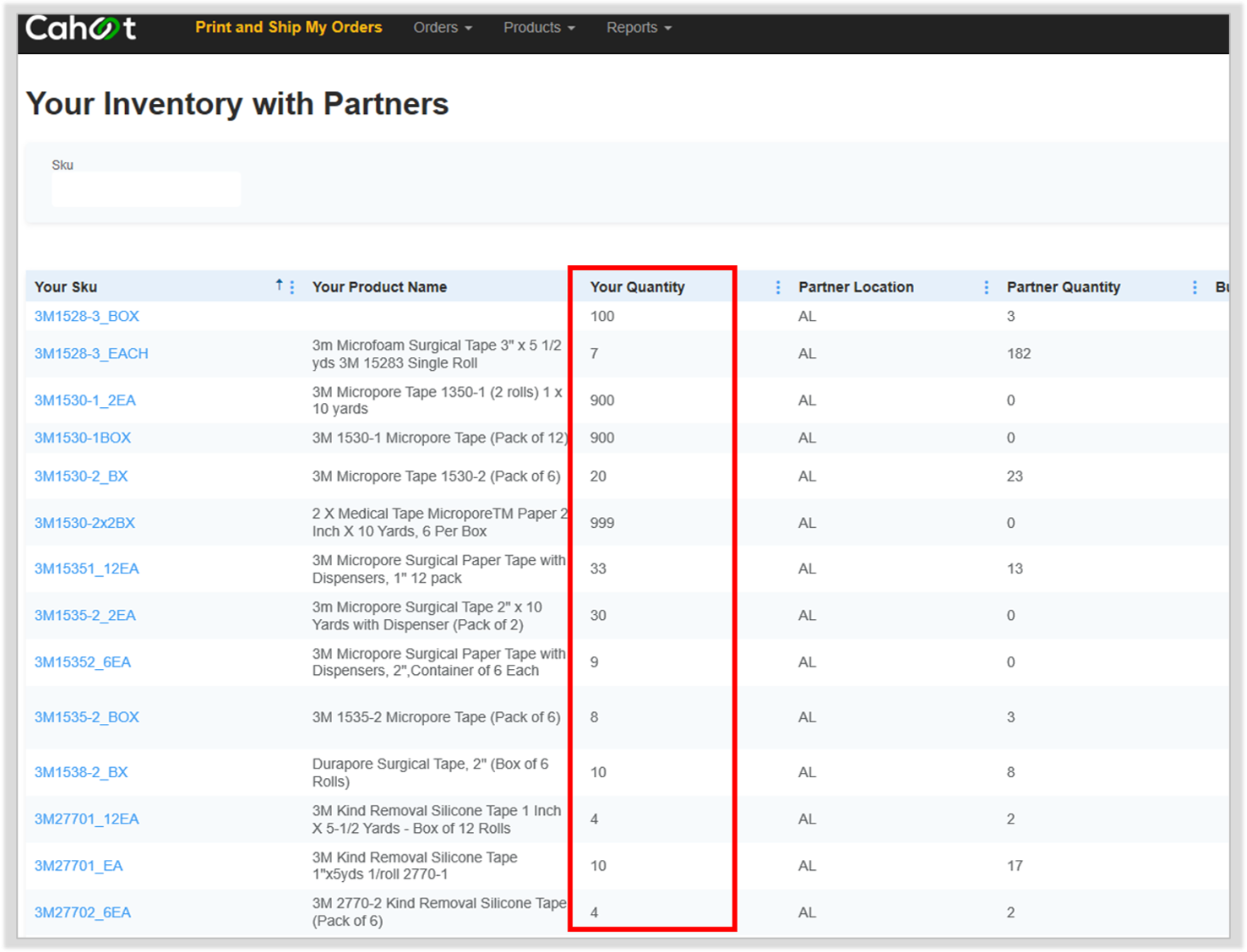Sort by Your Sku ascending arrow

(279, 286)
